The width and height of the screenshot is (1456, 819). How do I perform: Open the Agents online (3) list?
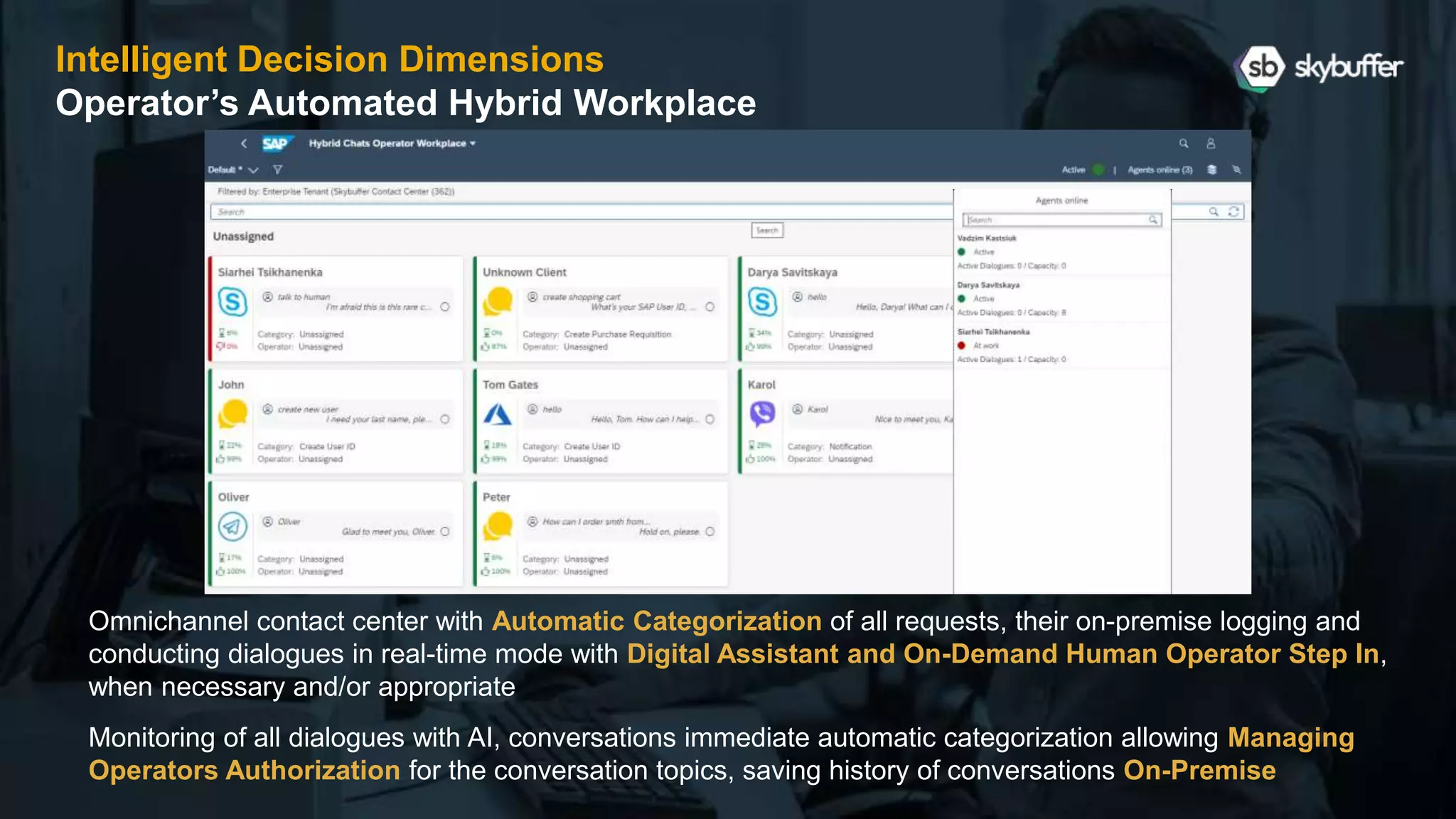point(1160,170)
